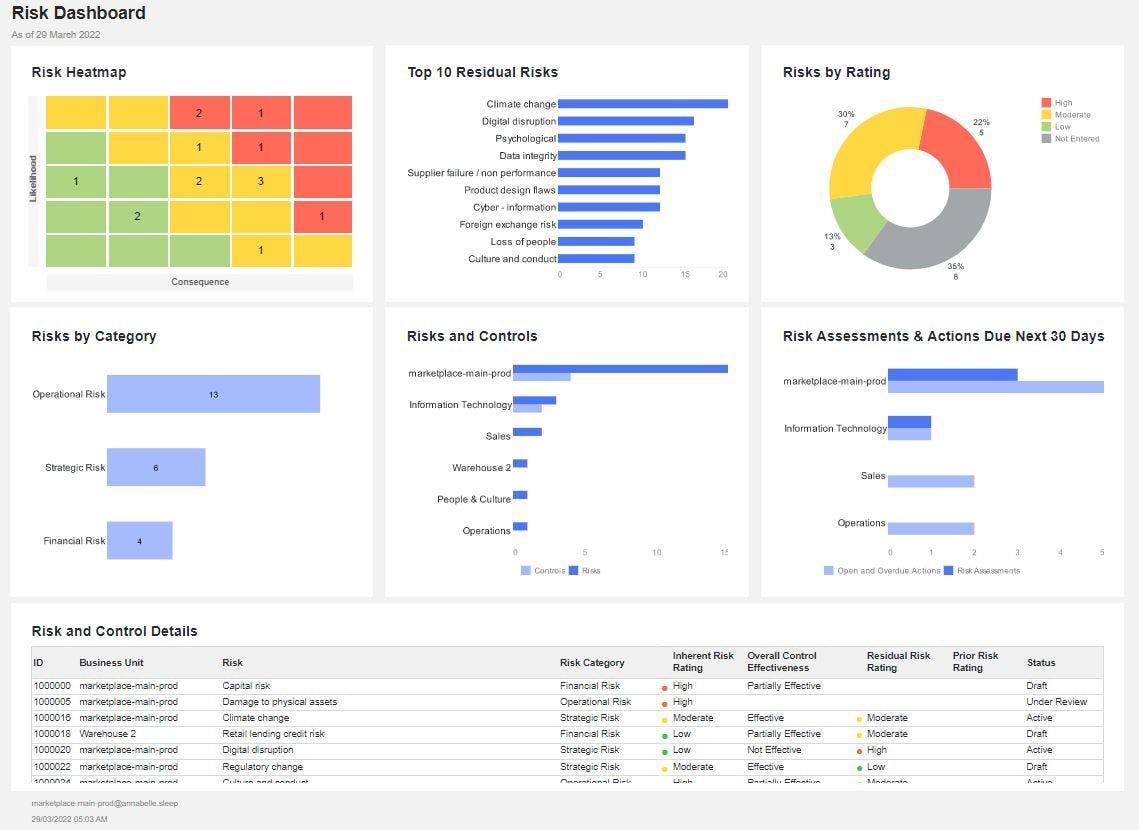Sort by the ID column header
Screen dimensions: 1139x830
pos(38,662)
